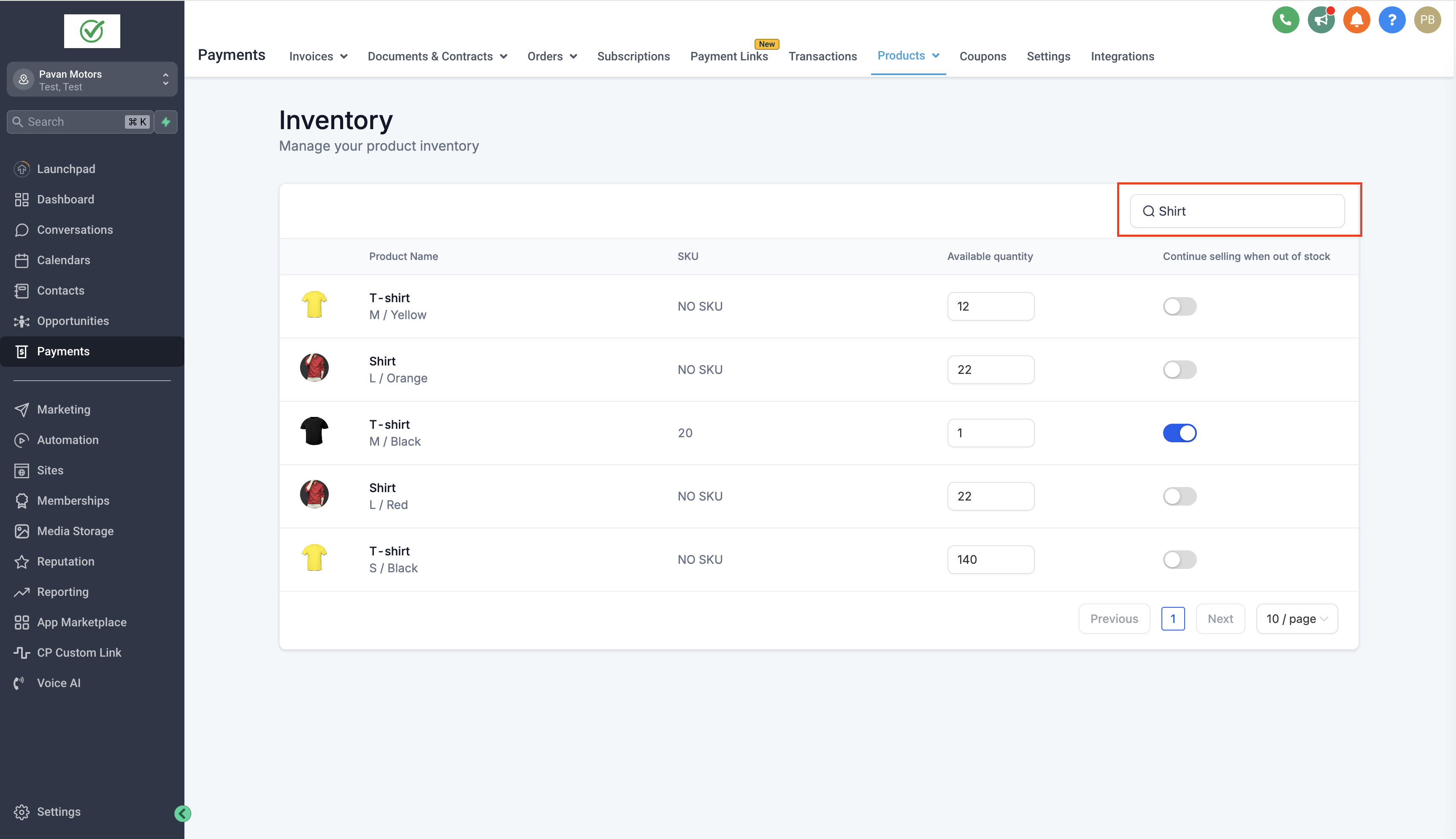Toggle continue selling for Shirt L / Red
The image size is (1456, 839).
point(1179,496)
